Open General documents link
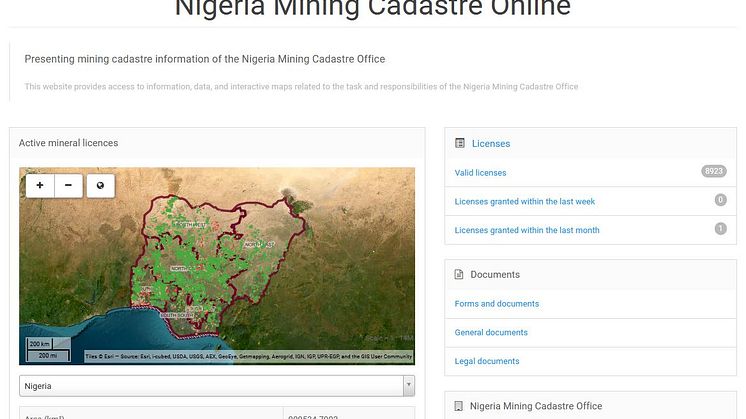 coord(491,332)
